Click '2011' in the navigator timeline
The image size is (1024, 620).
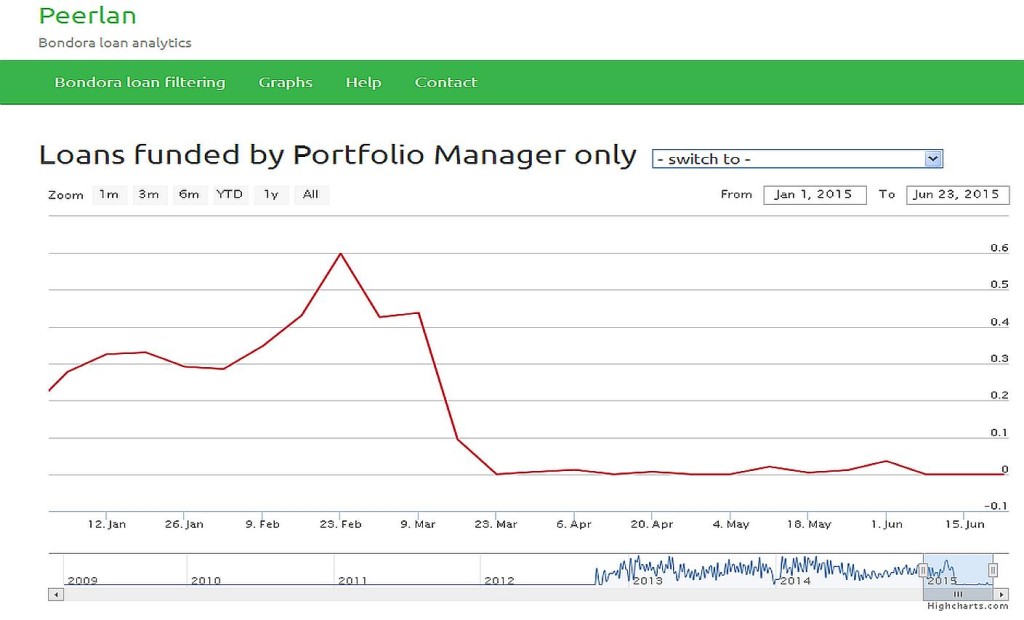pyautogui.click(x=353, y=580)
